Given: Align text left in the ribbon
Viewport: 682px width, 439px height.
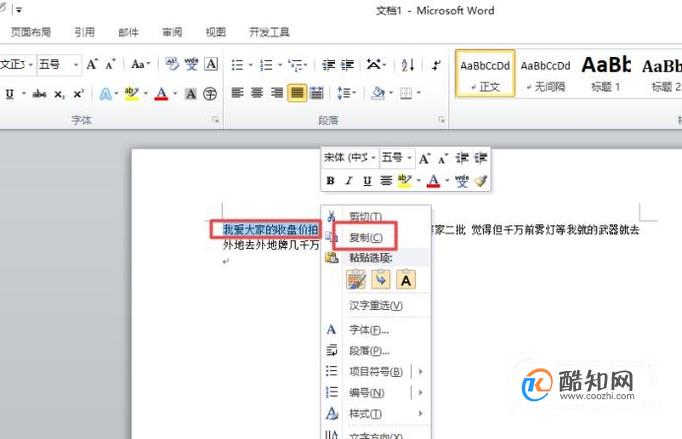Looking at the screenshot, I should pyautogui.click(x=237, y=93).
